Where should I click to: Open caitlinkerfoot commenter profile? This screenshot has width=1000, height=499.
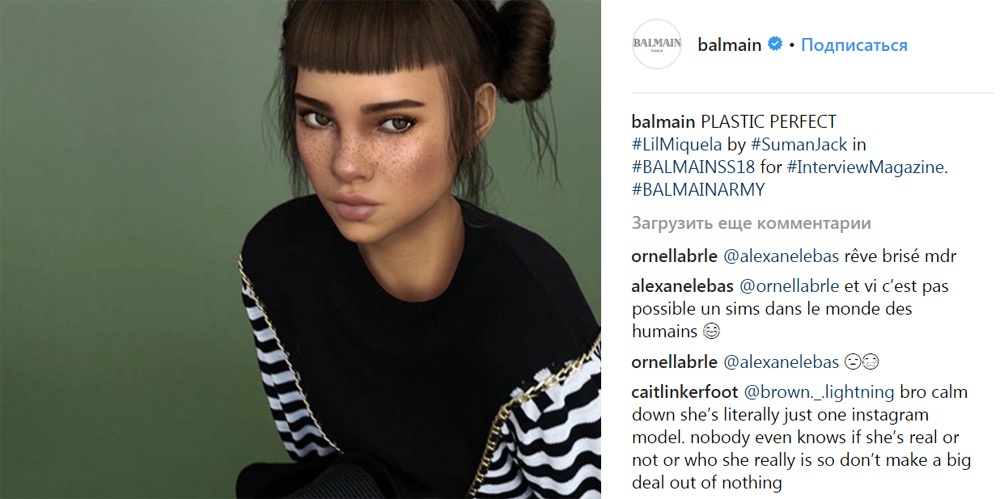pos(684,391)
